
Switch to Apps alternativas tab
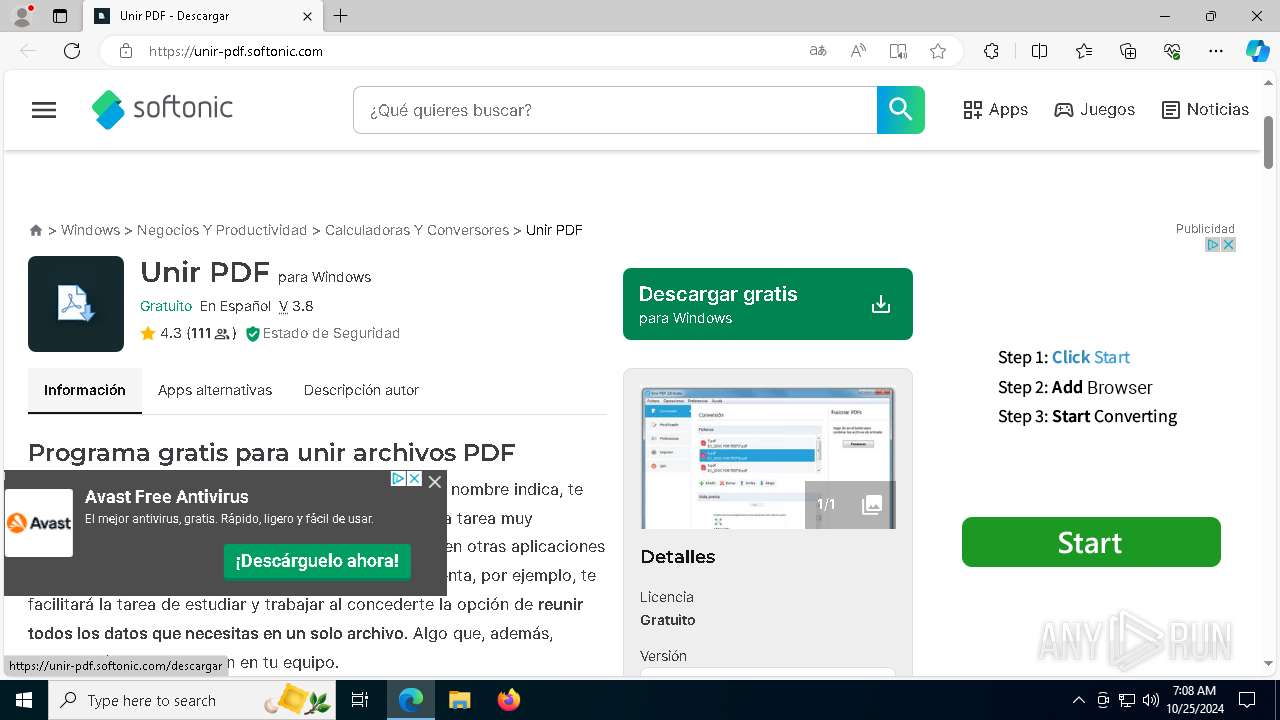pos(215,390)
